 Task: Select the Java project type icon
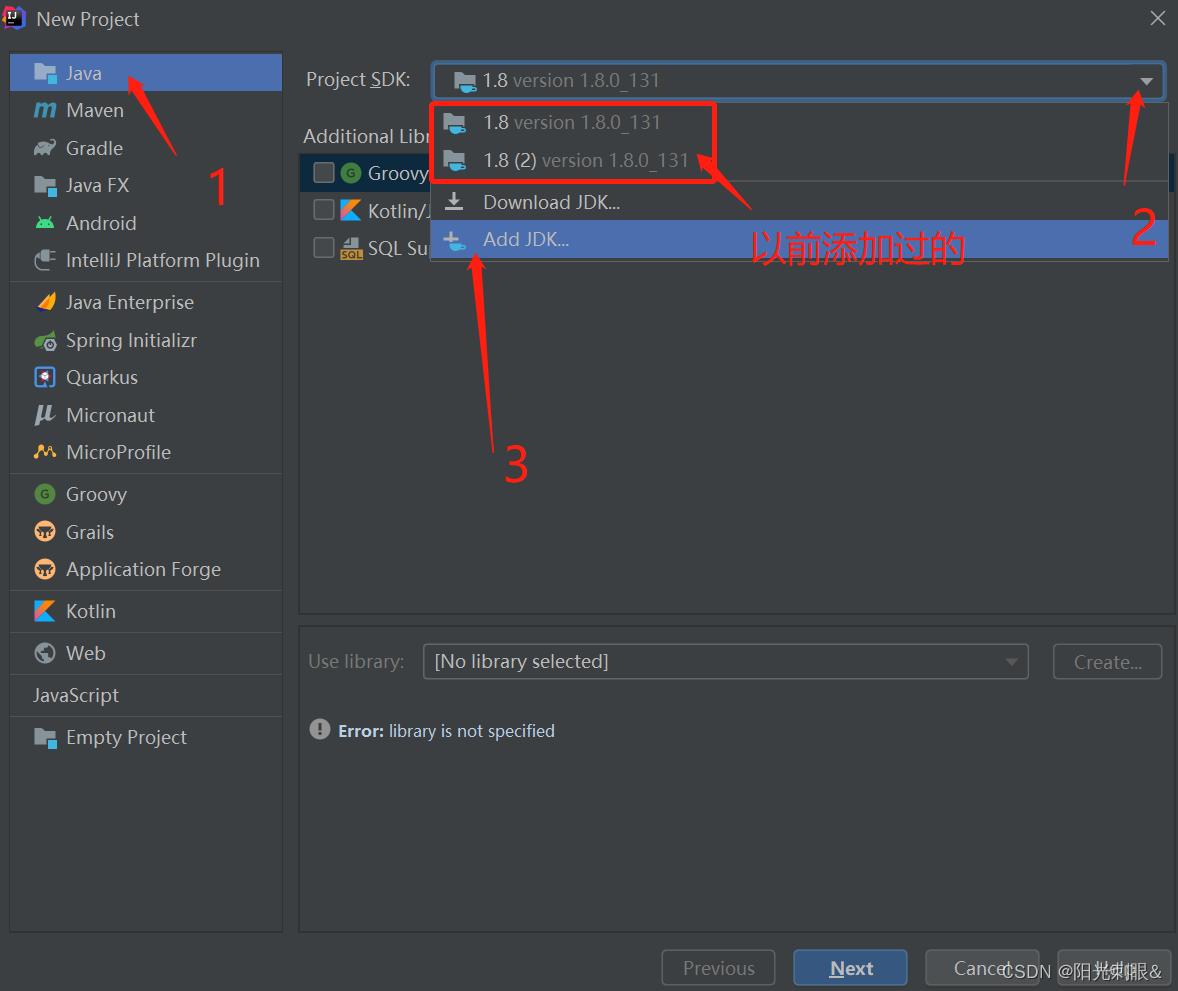pos(45,73)
